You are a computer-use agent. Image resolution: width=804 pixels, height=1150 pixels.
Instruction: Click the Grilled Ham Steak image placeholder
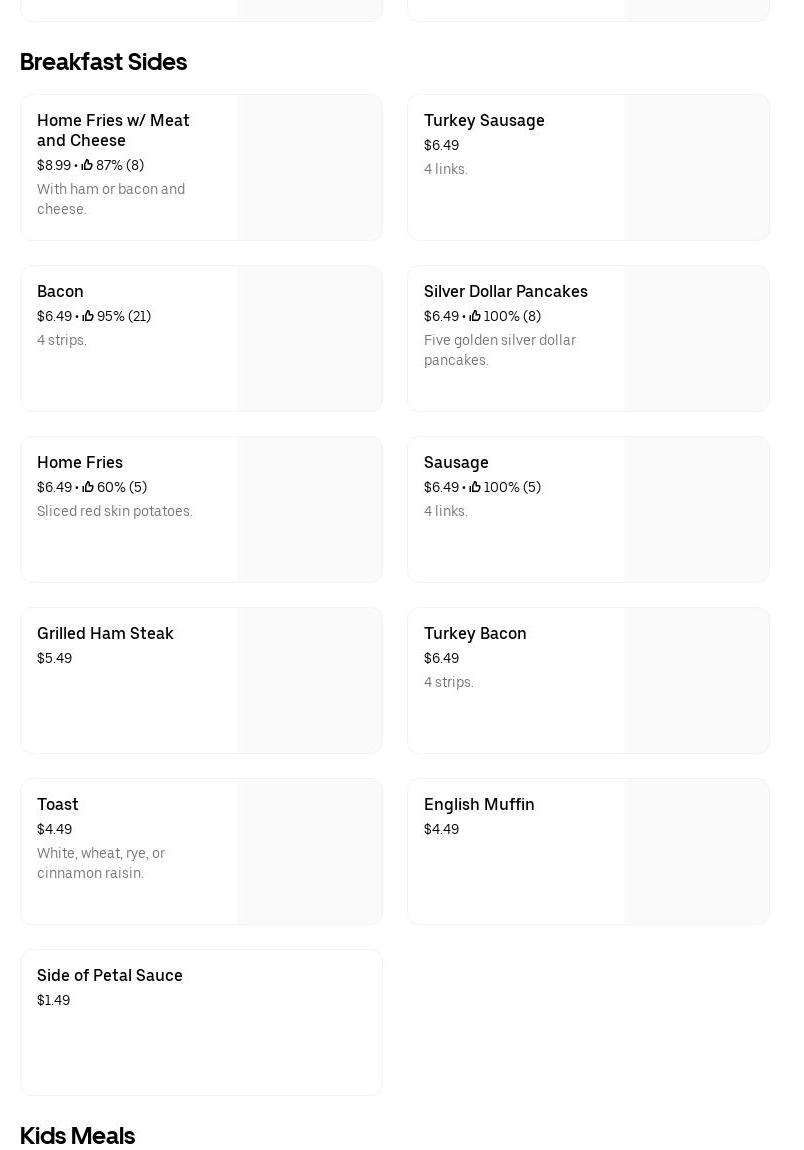(x=309, y=680)
